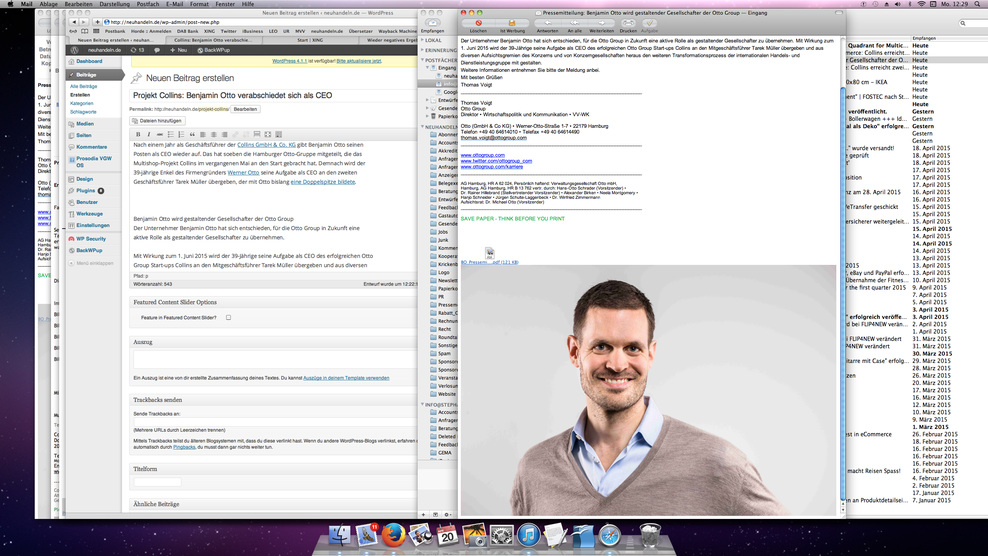Screen dimensions: 988x556
Task: Click the Empfangen get-mail icon
Action: tap(433, 23)
